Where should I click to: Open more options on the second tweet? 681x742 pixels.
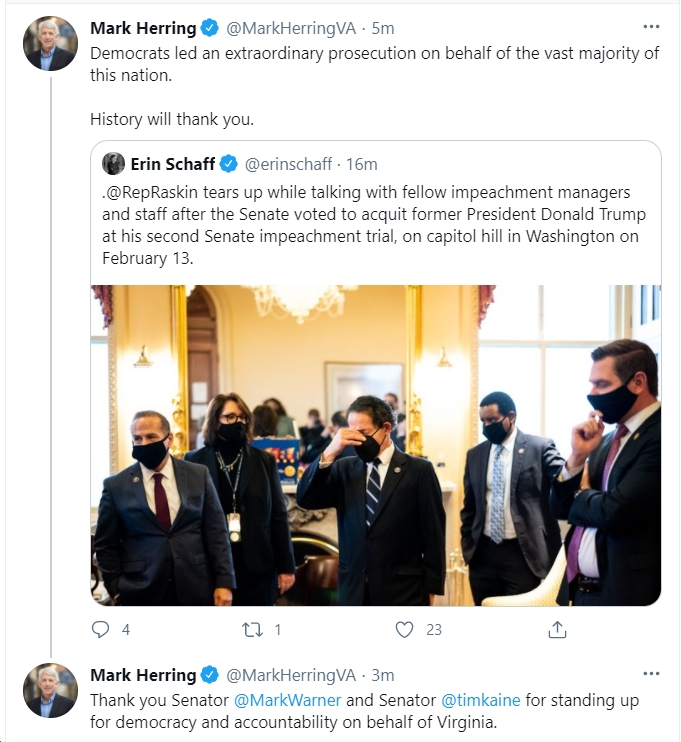click(x=651, y=674)
